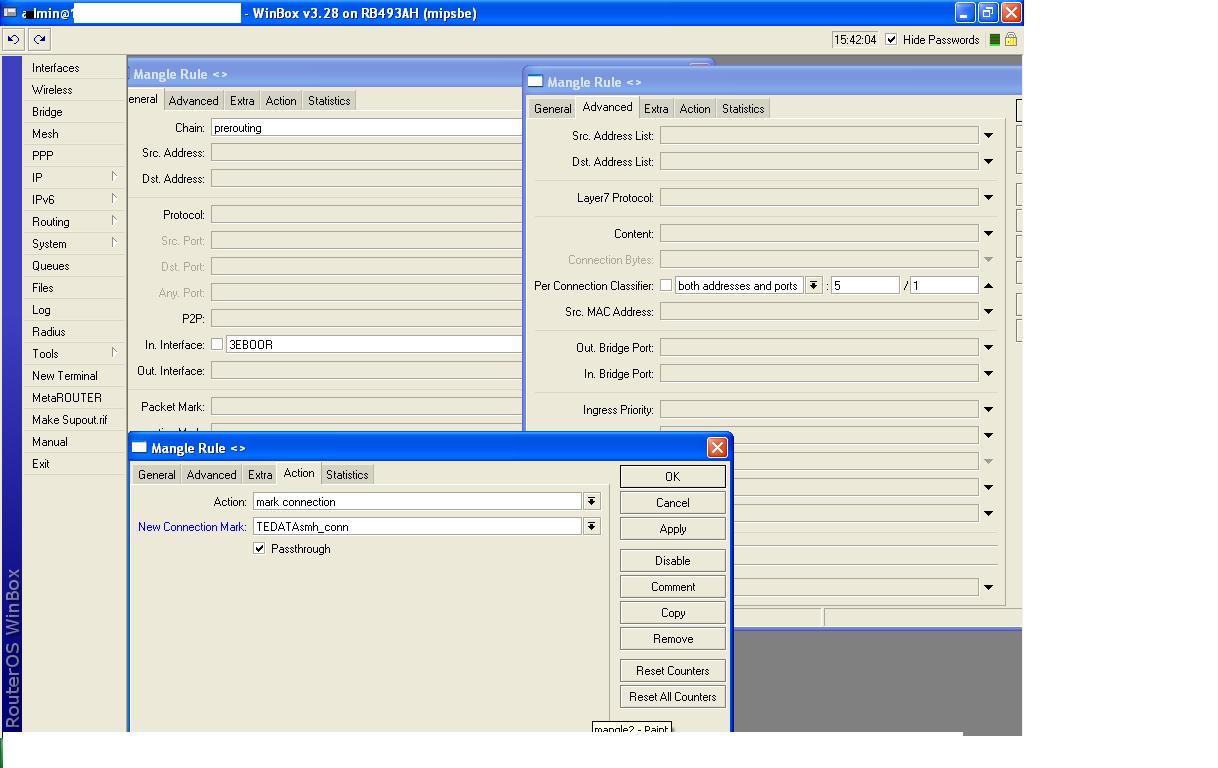The height and width of the screenshot is (768, 1218).
Task: Toggle the In. Interface invert checkbox
Action: point(217,345)
